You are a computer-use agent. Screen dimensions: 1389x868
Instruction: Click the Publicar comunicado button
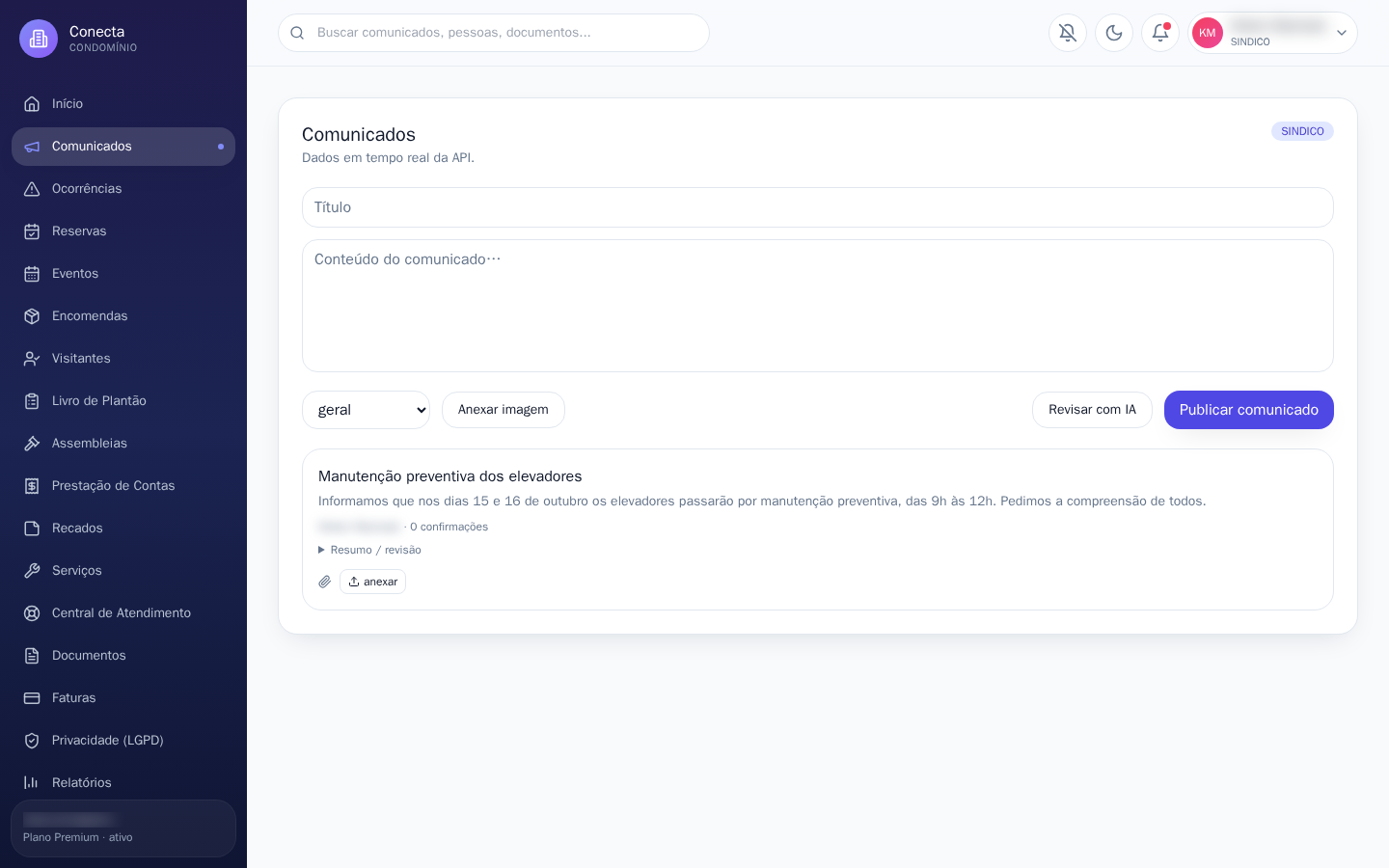pos(1248,410)
